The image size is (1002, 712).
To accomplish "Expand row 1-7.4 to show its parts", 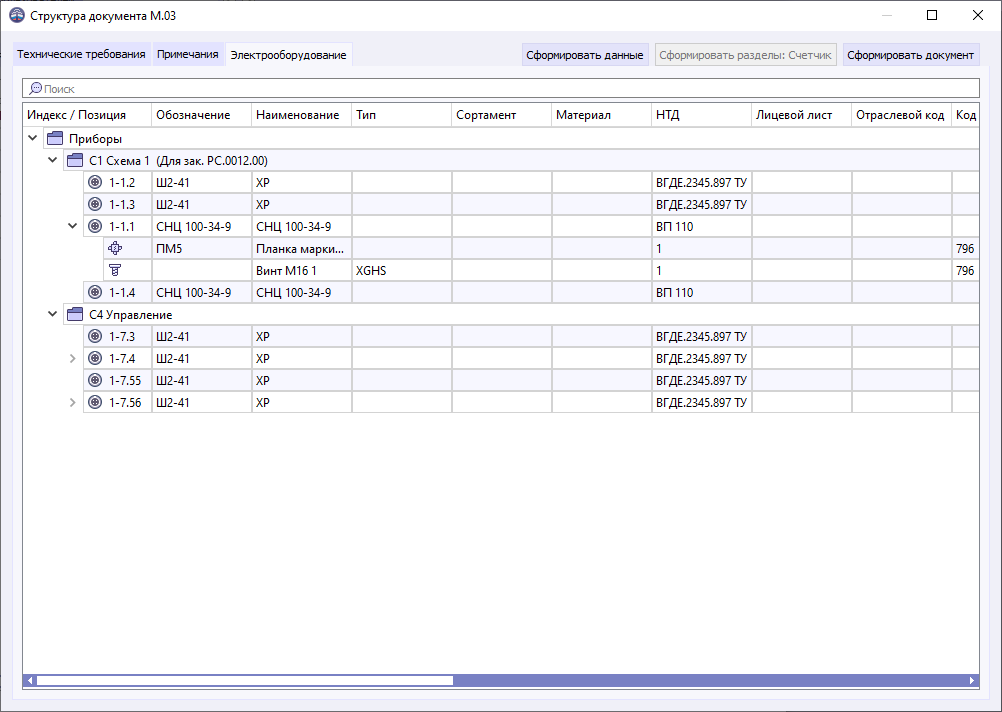I will pos(71,358).
